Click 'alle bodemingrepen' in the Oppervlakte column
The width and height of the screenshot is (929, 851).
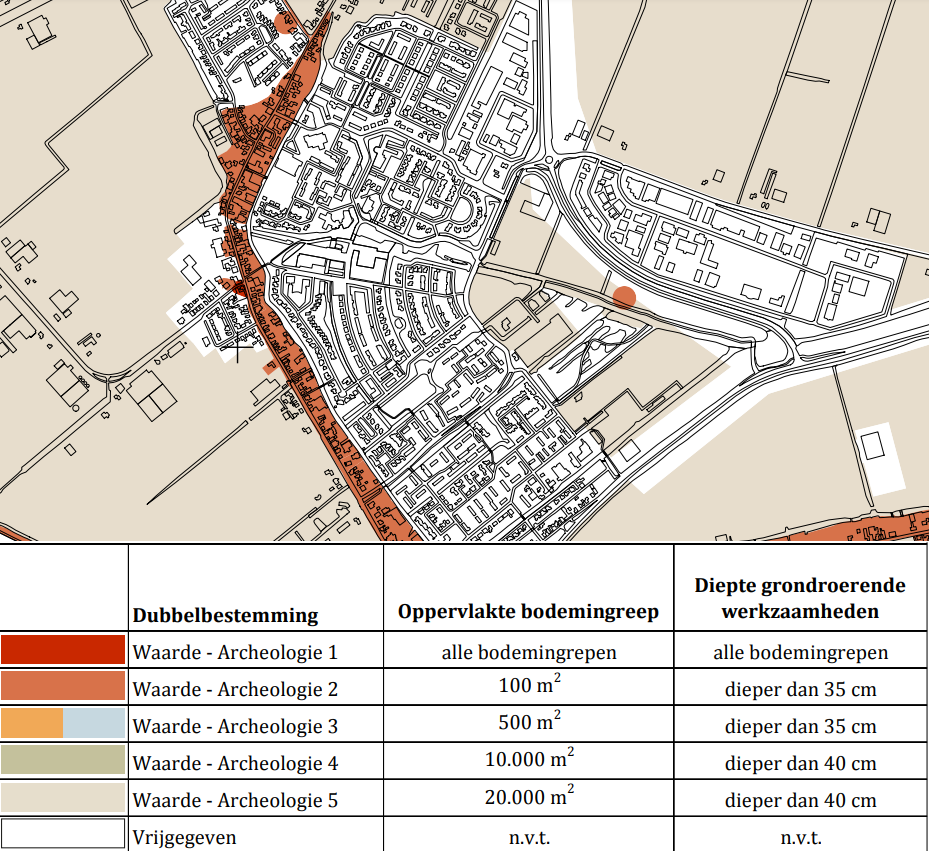(529, 652)
